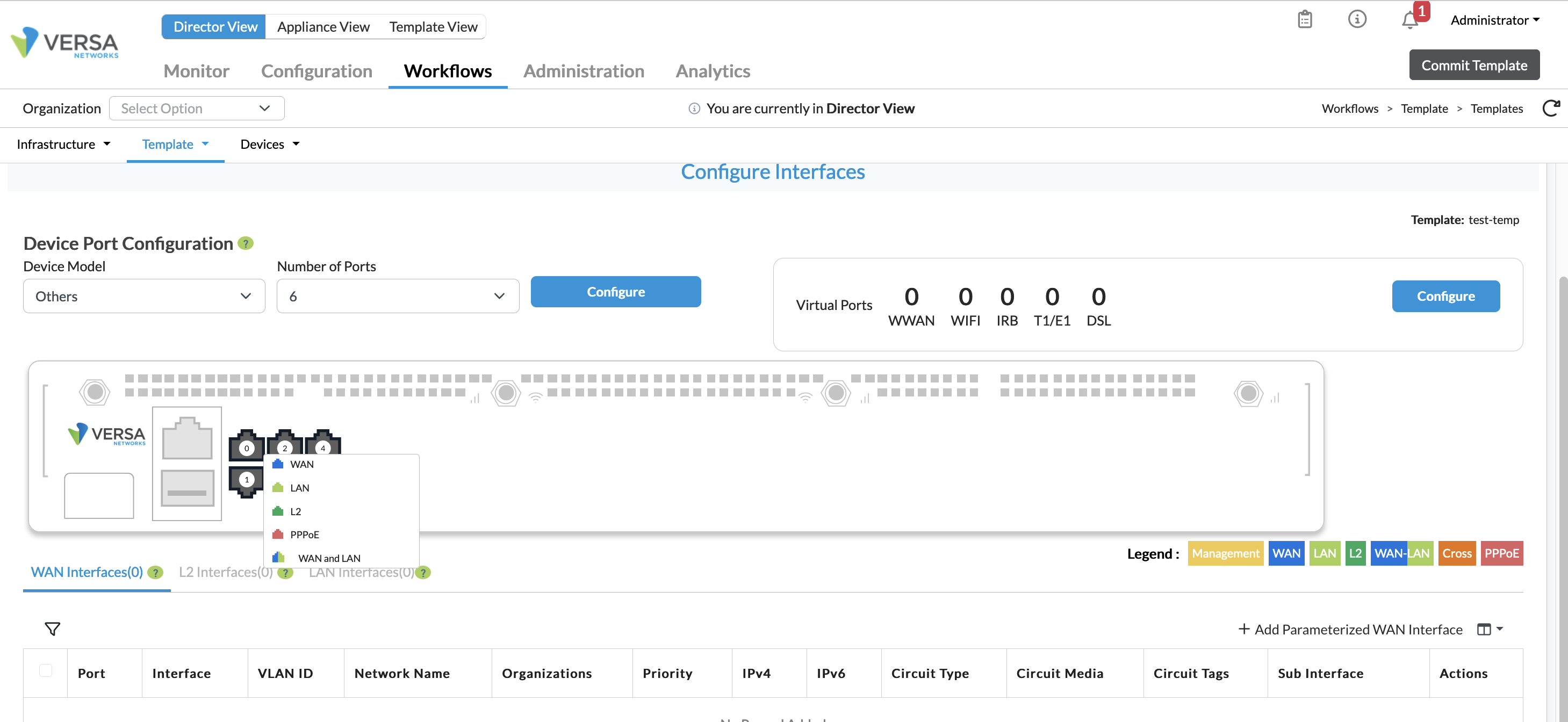1568x722 pixels.
Task: Open the Organization dropdown
Action: click(x=197, y=109)
